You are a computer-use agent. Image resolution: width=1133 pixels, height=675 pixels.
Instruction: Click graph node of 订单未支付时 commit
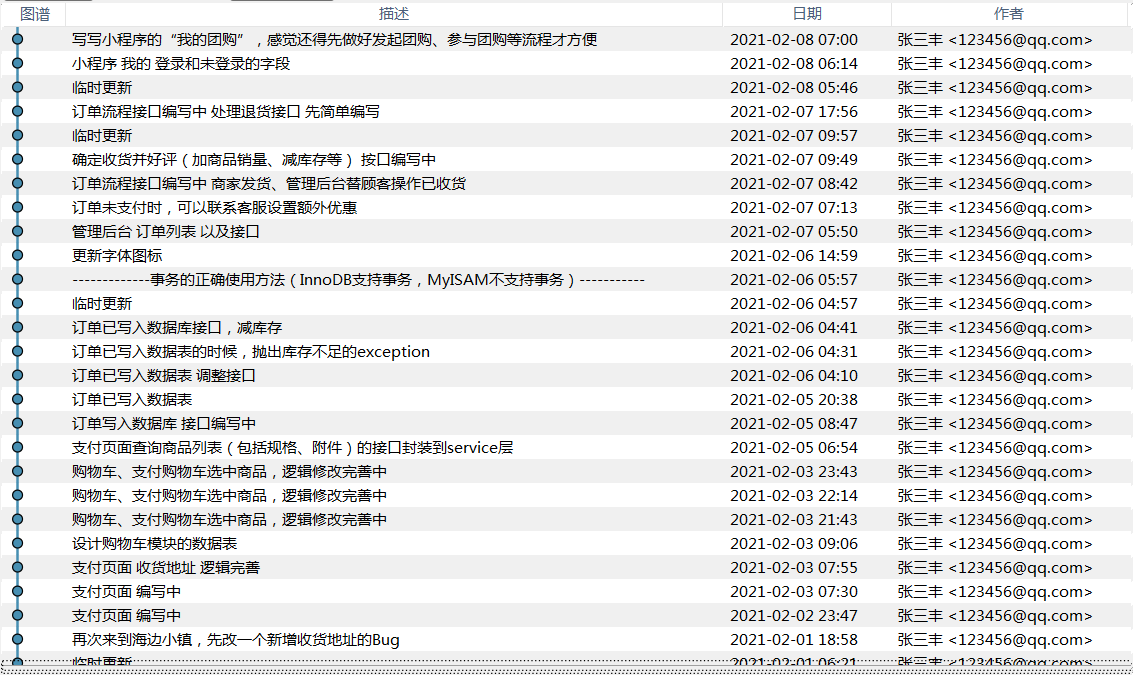pyautogui.click(x=17, y=208)
